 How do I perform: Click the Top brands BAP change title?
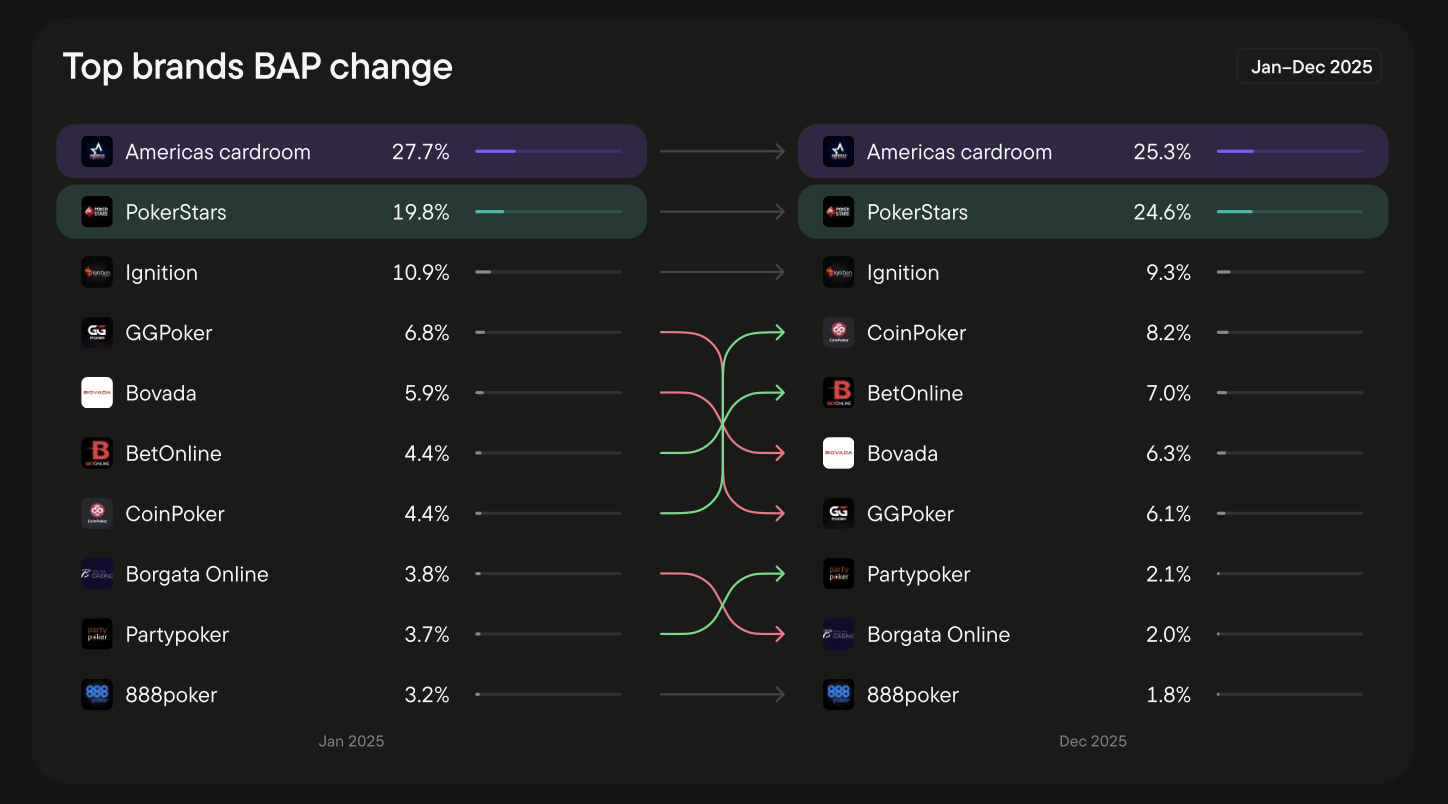[x=258, y=67]
